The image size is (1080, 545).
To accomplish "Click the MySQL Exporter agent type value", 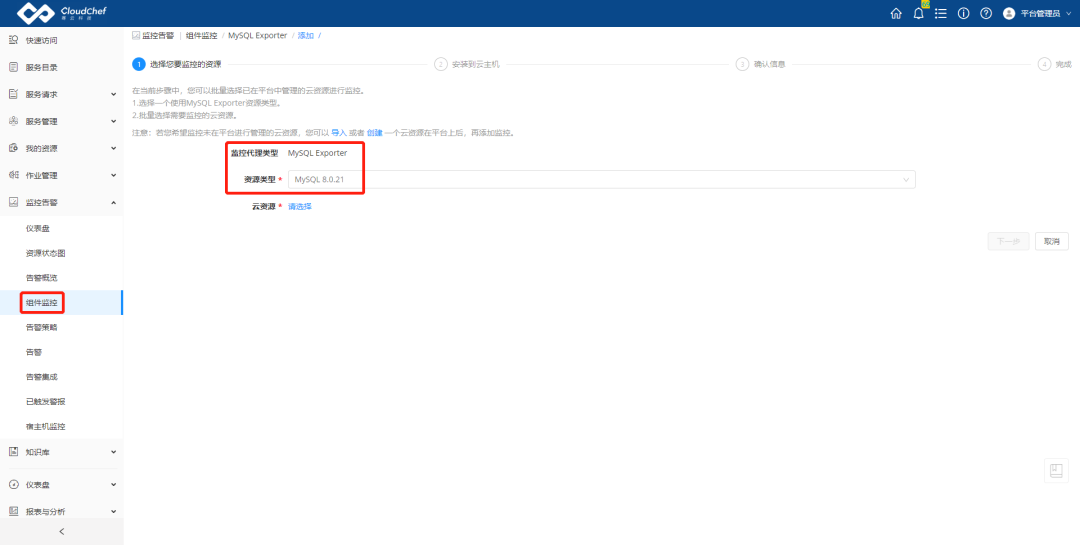I will pyautogui.click(x=318, y=153).
